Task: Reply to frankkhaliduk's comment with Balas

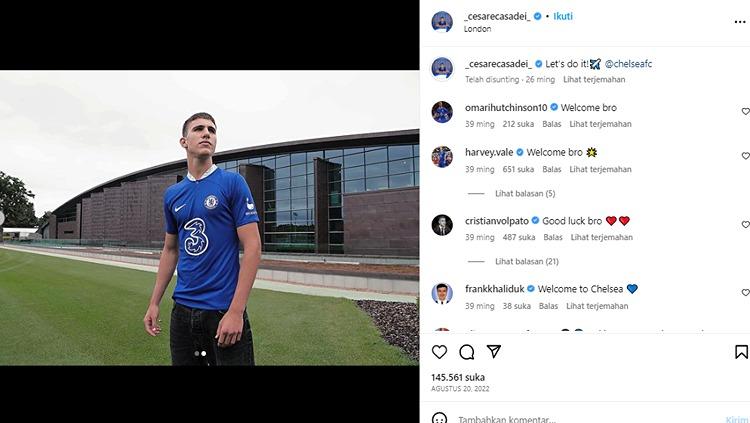Action: click(x=551, y=306)
